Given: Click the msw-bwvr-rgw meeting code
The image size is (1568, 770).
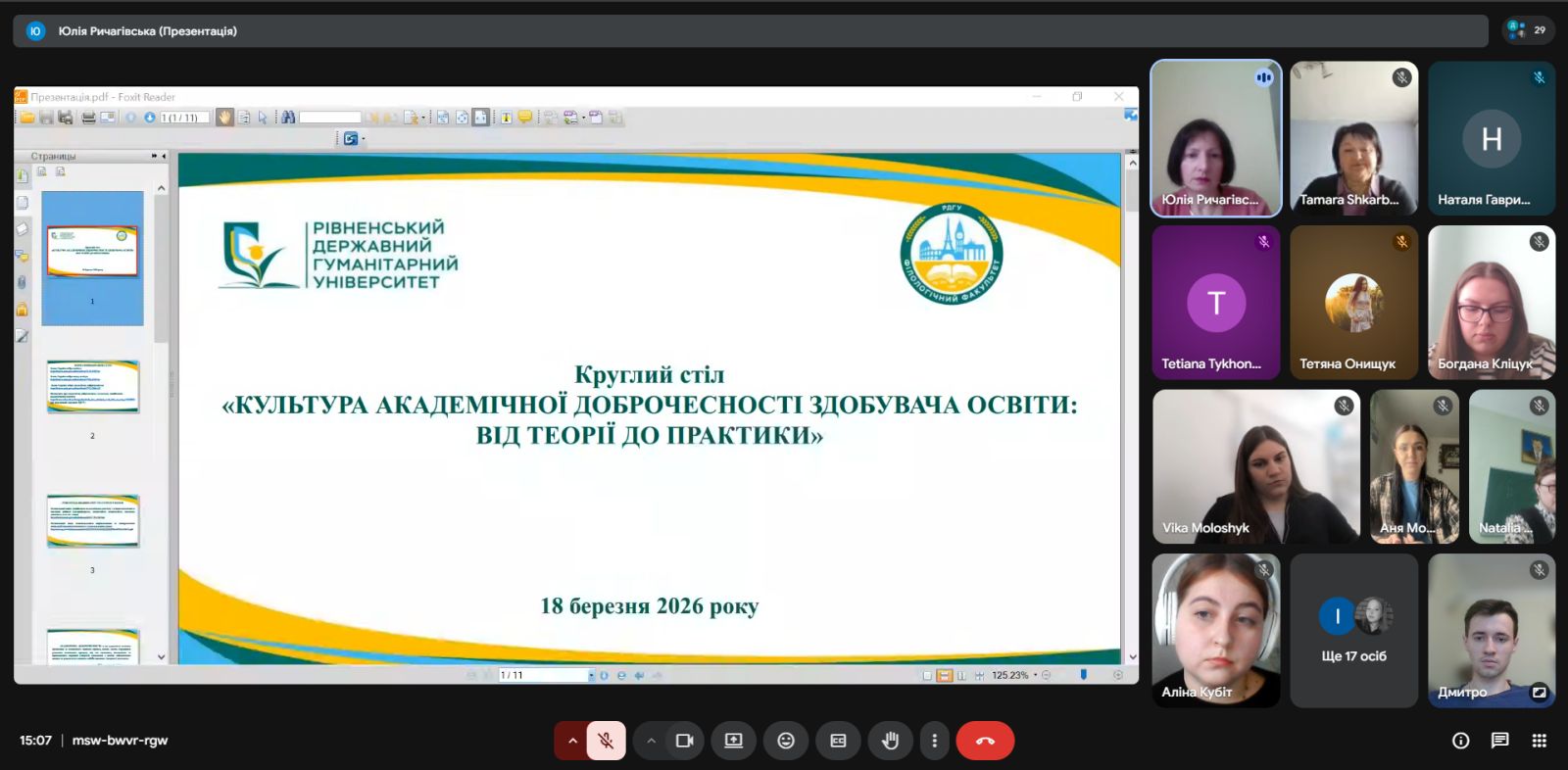Looking at the screenshot, I should click(120, 741).
